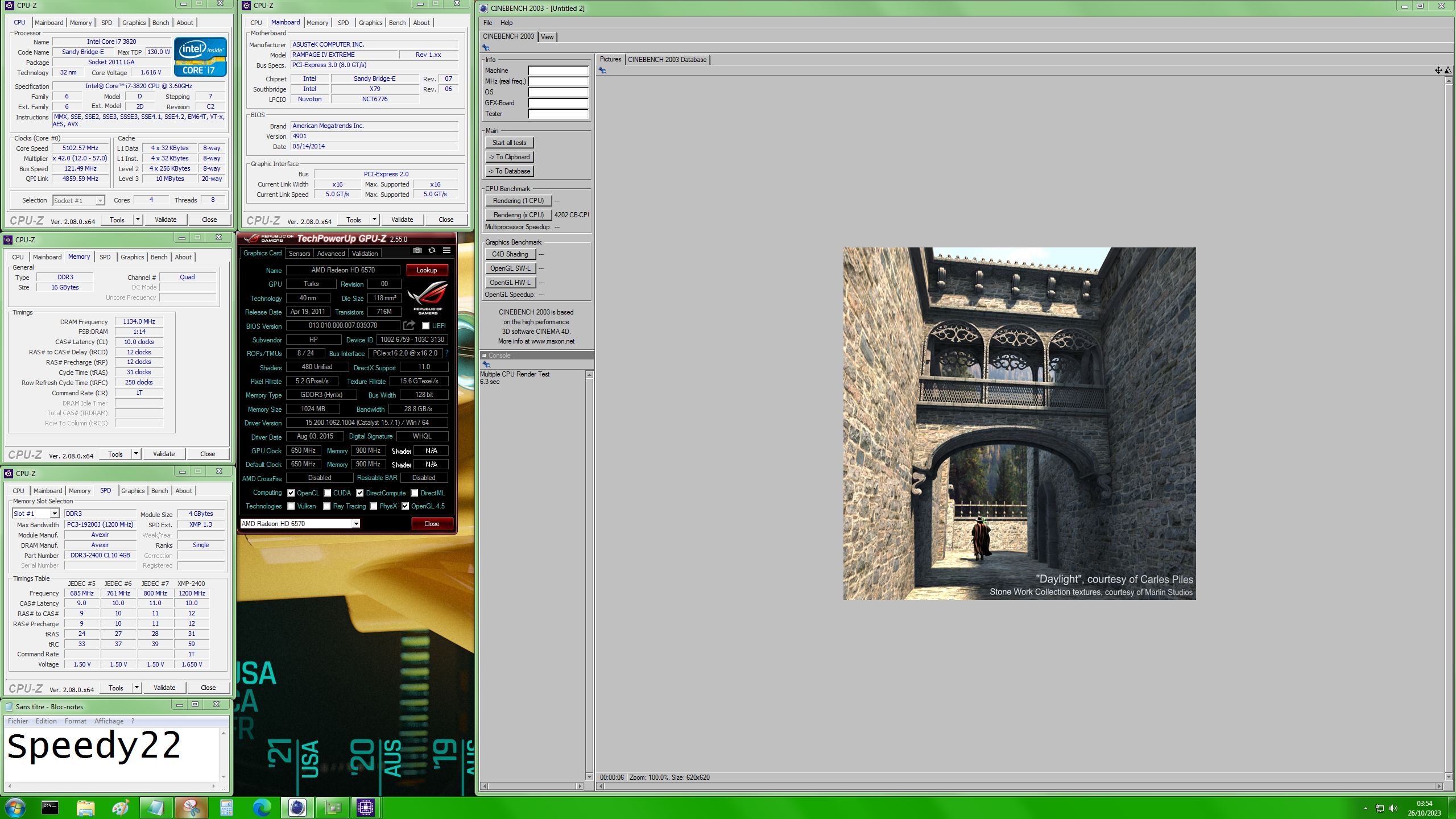
Task: Click the GPU-Z refresh icon
Action: 432,251
